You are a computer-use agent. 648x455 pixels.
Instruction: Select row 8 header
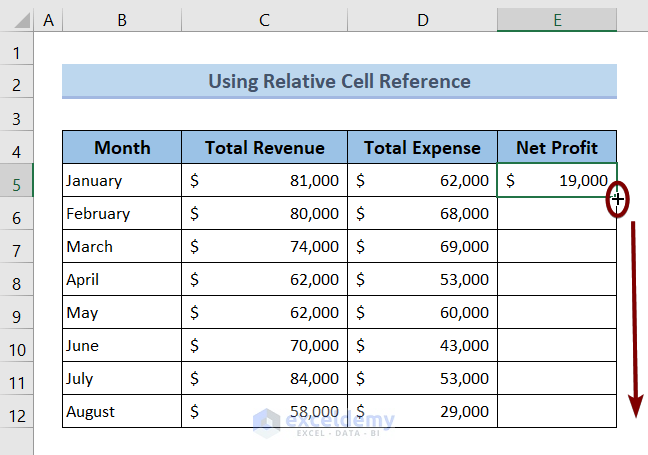[x=17, y=280]
